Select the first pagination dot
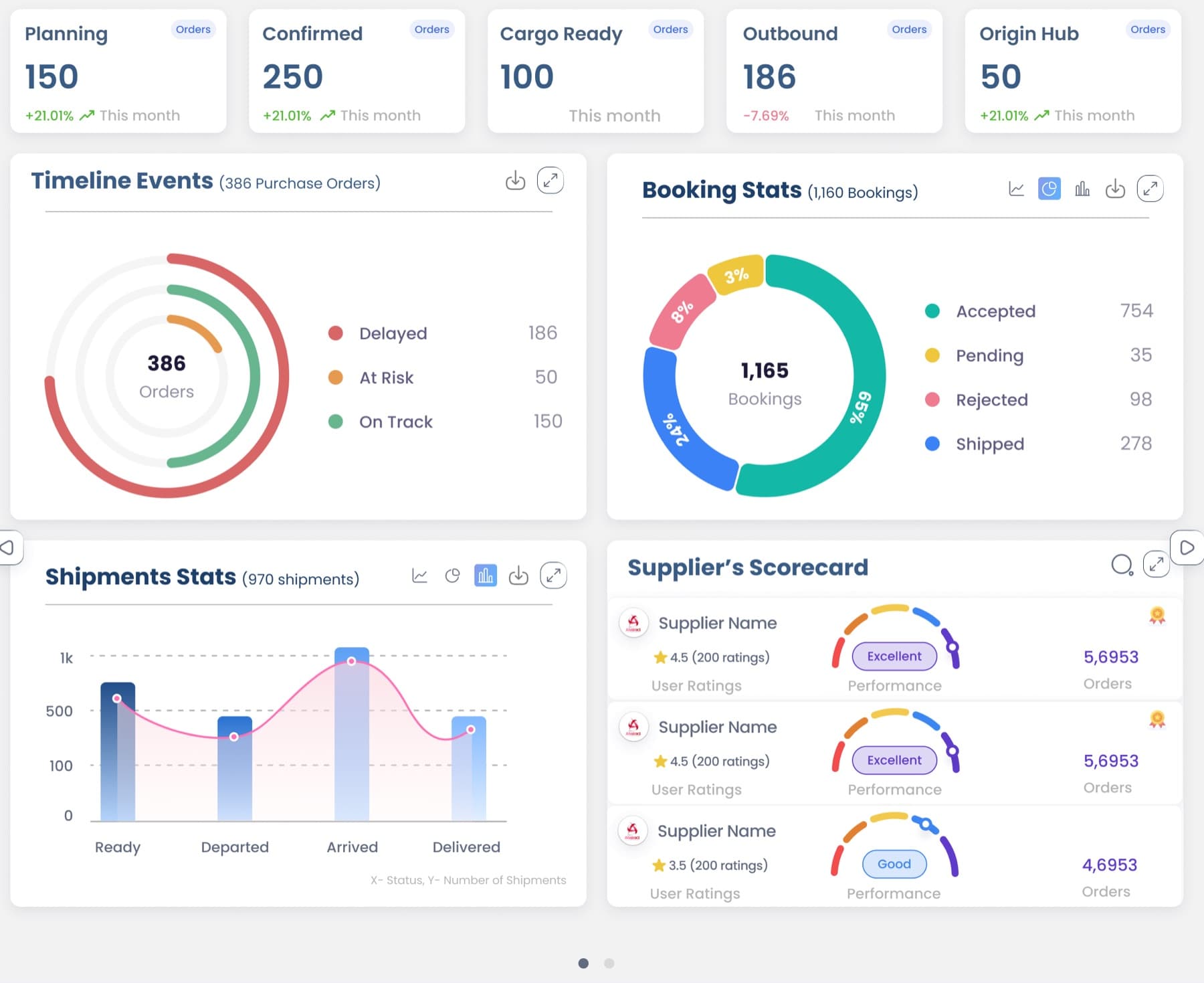The image size is (1204, 983). pos(583,963)
